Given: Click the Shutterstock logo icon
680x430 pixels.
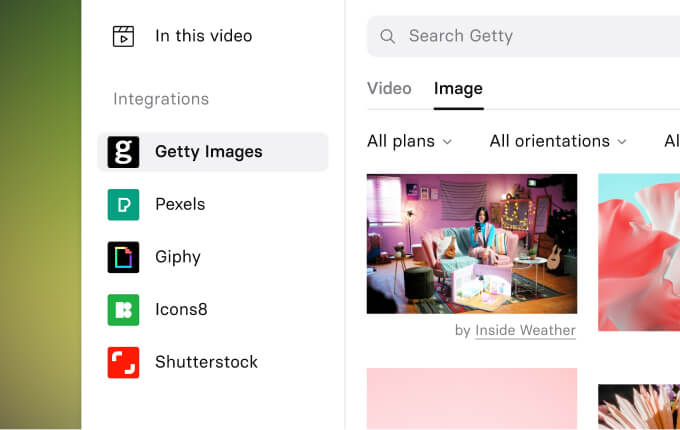Looking at the screenshot, I should (123, 362).
